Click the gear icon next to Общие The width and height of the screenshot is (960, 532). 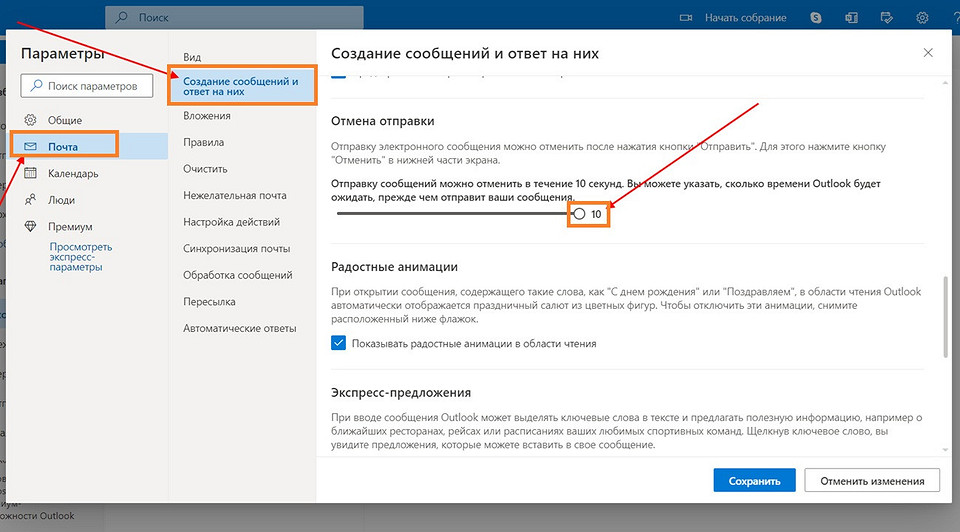click(x=30, y=119)
